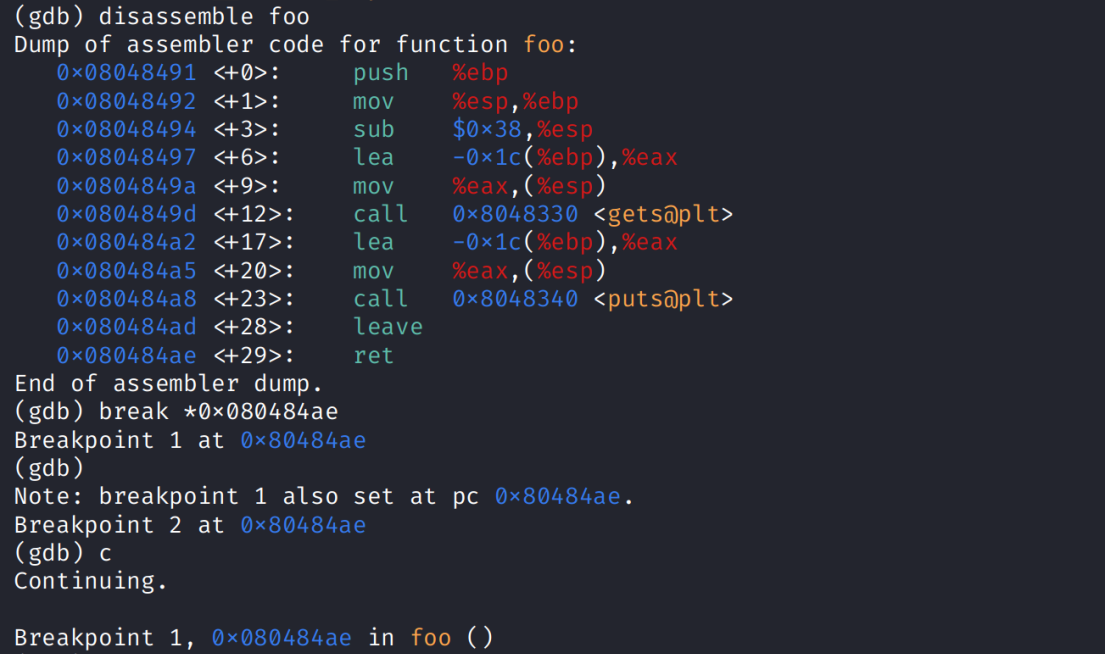
Task: Click the address on the 'Breakpoint 1 at' line
Action: pos(303,440)
